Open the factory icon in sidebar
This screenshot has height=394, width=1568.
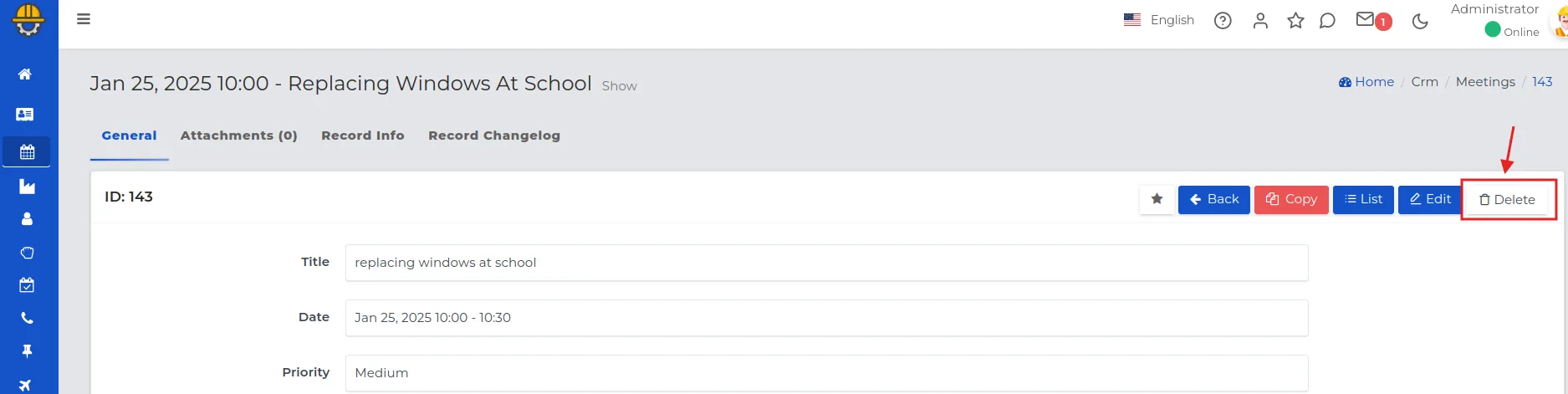[27, 187]
